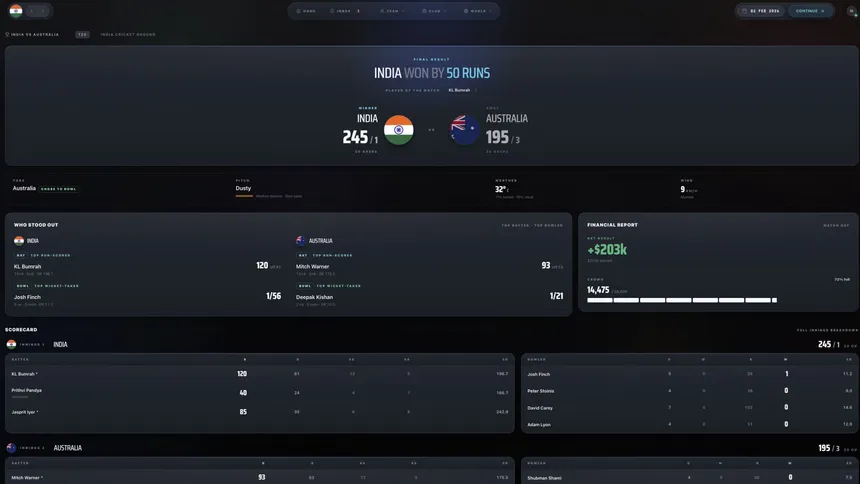Select Josh Finch top wicket-taker entry
Screen dimensions: 860x484
pos(147,297)
